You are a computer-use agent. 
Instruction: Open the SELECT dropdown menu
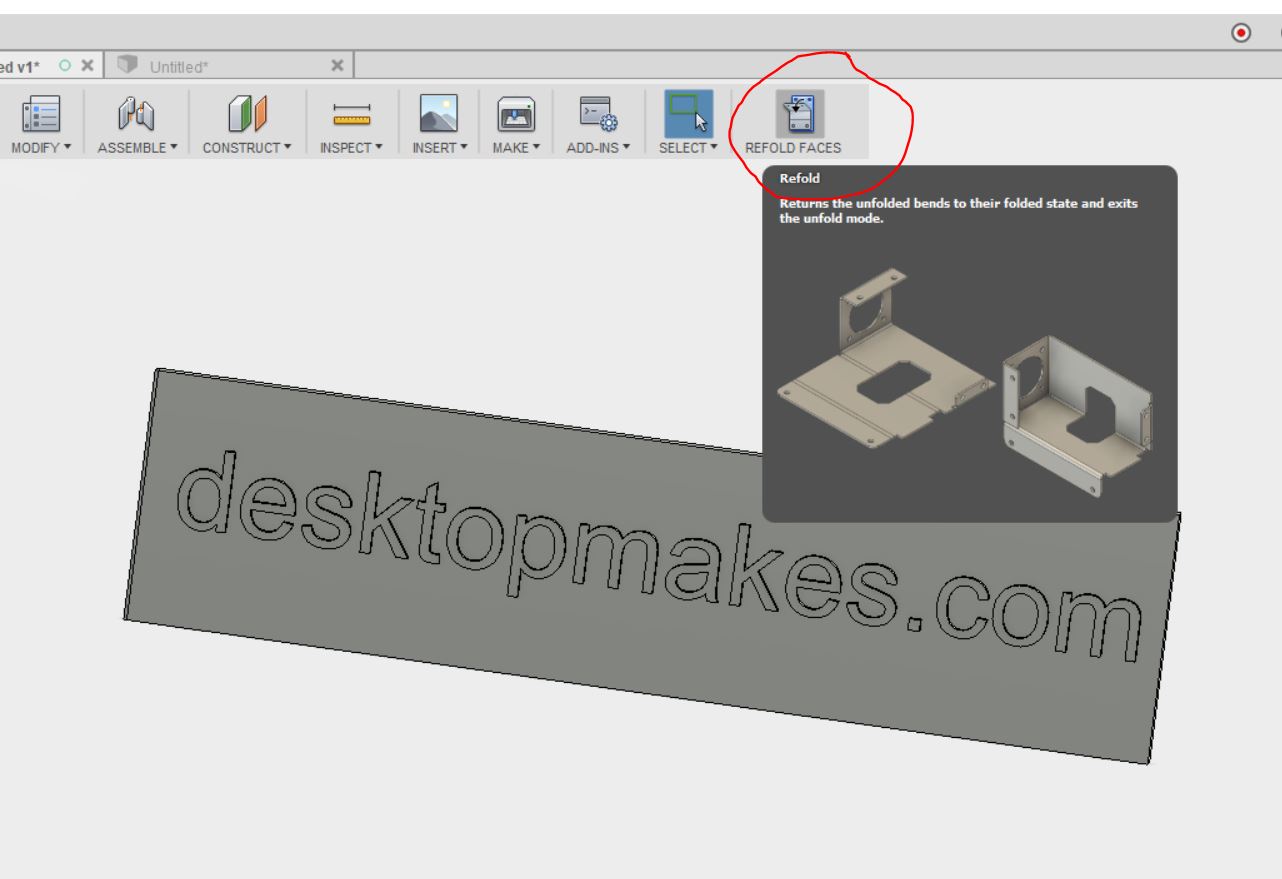click(689, 148)
